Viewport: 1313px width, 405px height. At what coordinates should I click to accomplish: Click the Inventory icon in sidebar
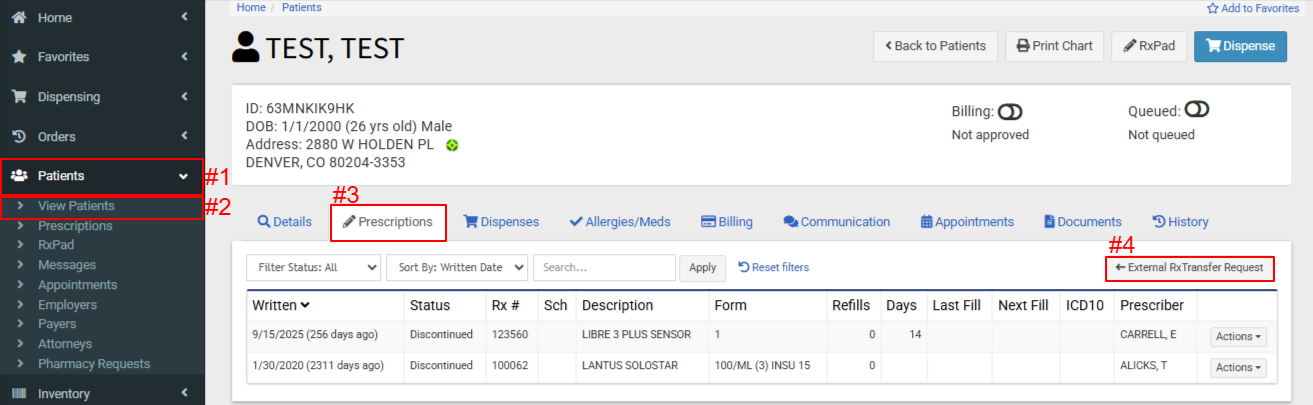pos(18,394)
